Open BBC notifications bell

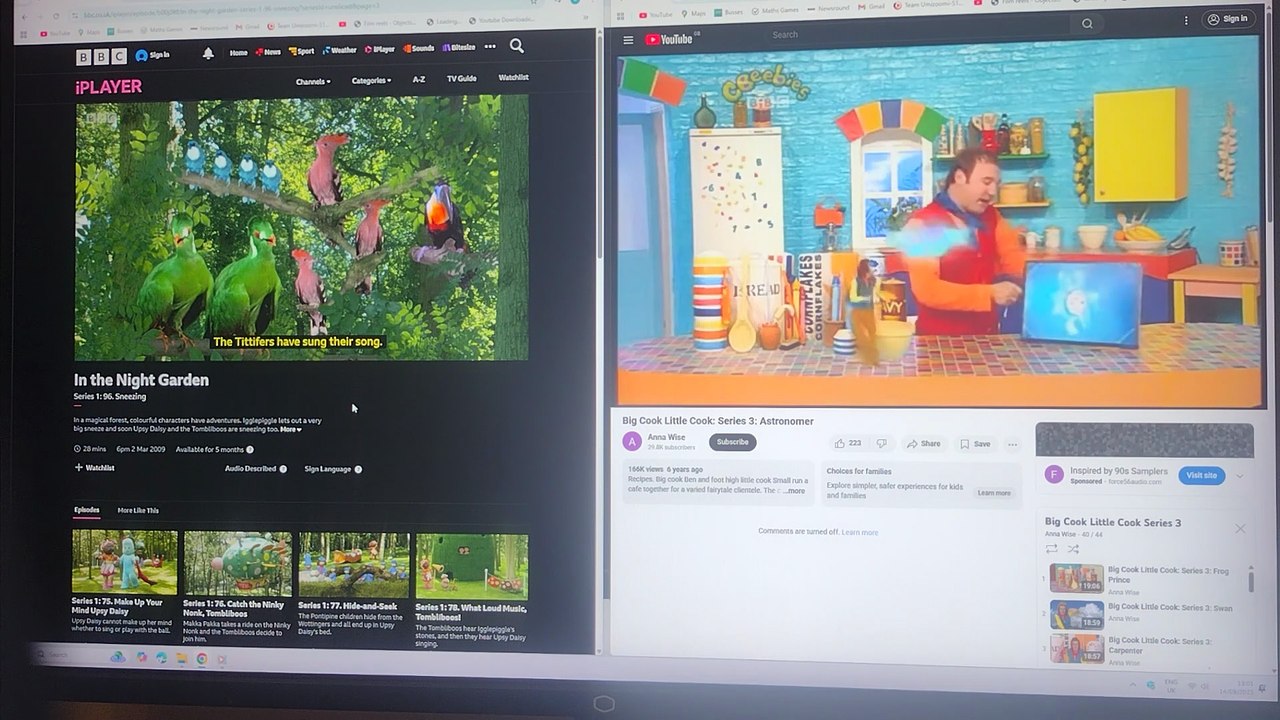tap(208, 53)
